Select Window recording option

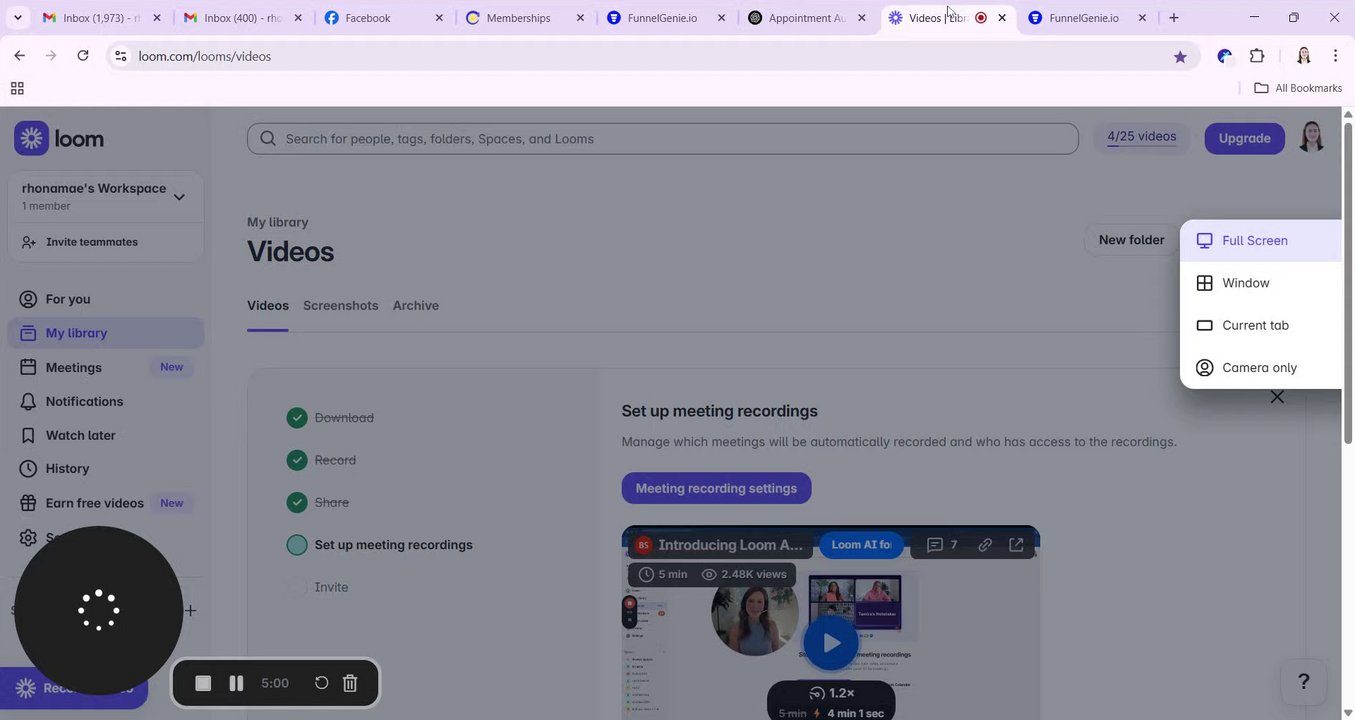click(x=1260, y=283)
